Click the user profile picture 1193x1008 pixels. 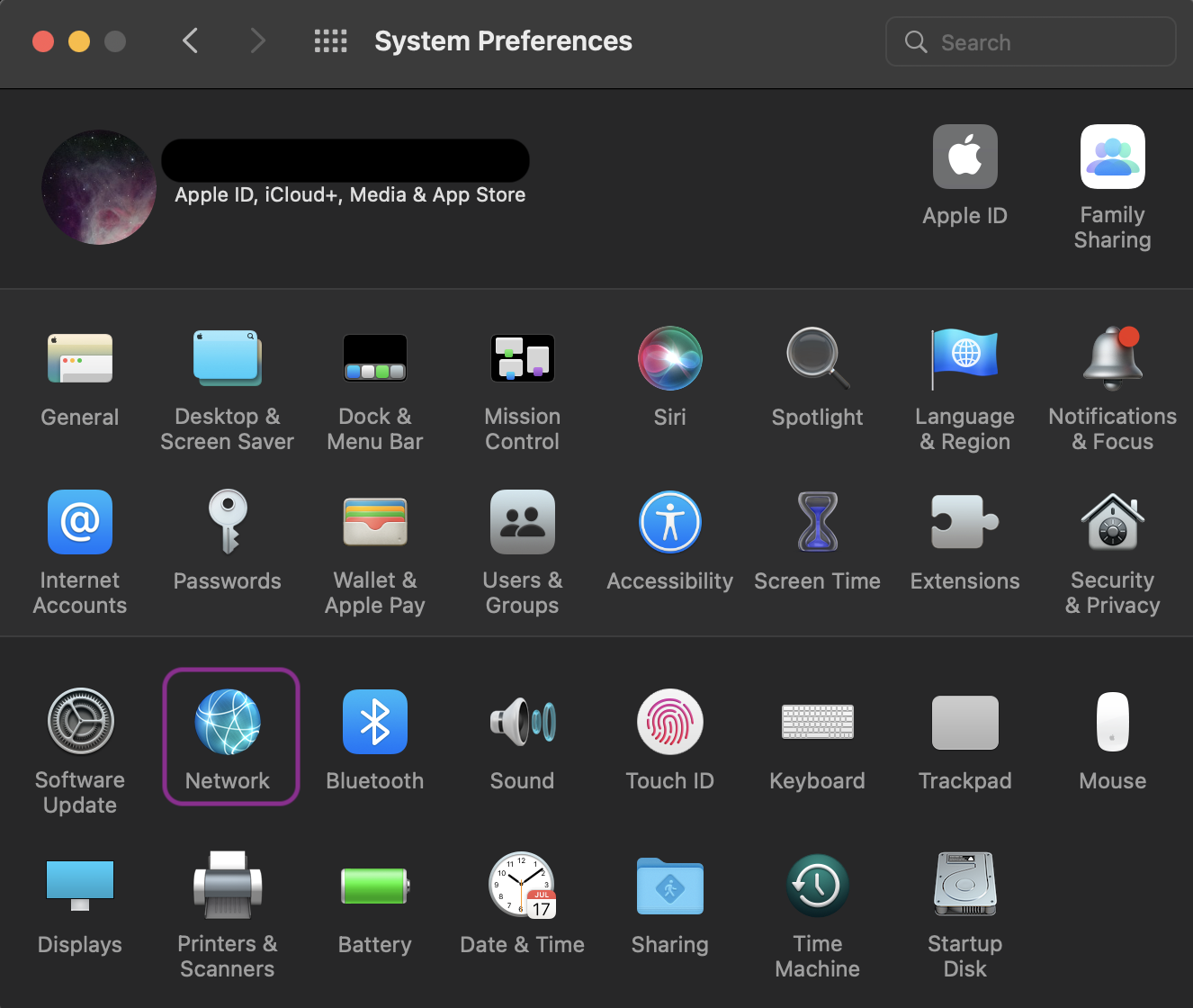coord(98,186)
